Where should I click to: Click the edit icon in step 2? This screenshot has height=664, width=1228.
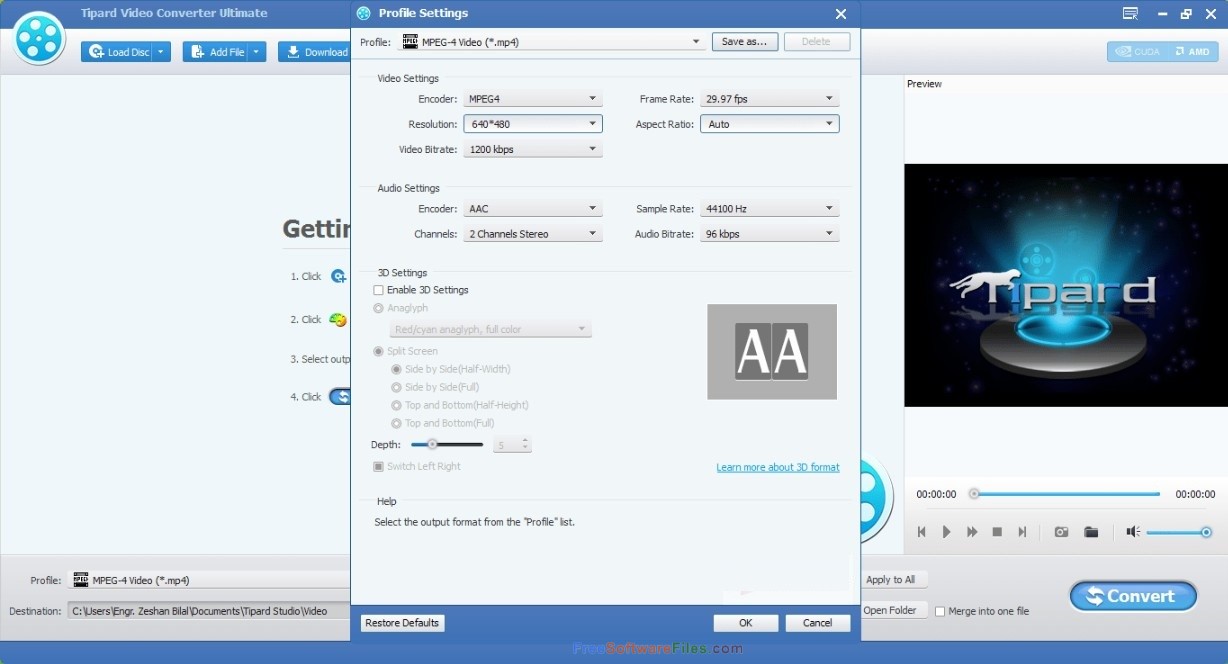[338, 320]
